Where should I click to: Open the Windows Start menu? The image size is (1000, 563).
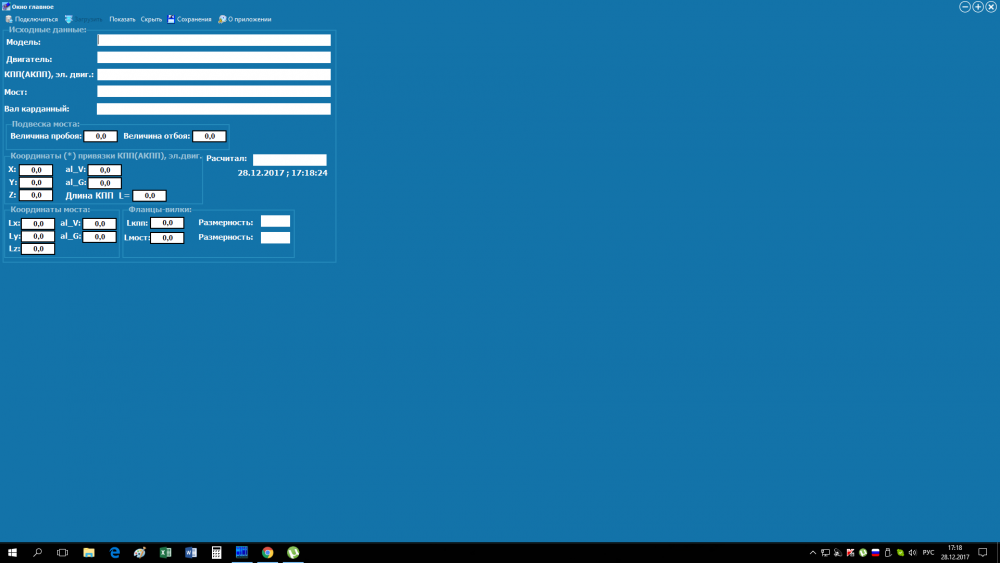pos(12,552)
